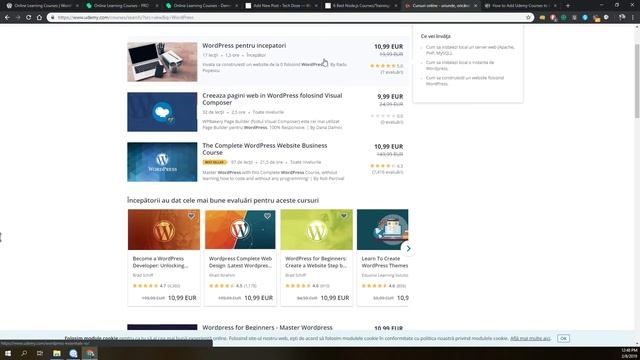Click the Ce vei invata heading
The width and height of the screenshot is (640, 360).
pos(436,36)
